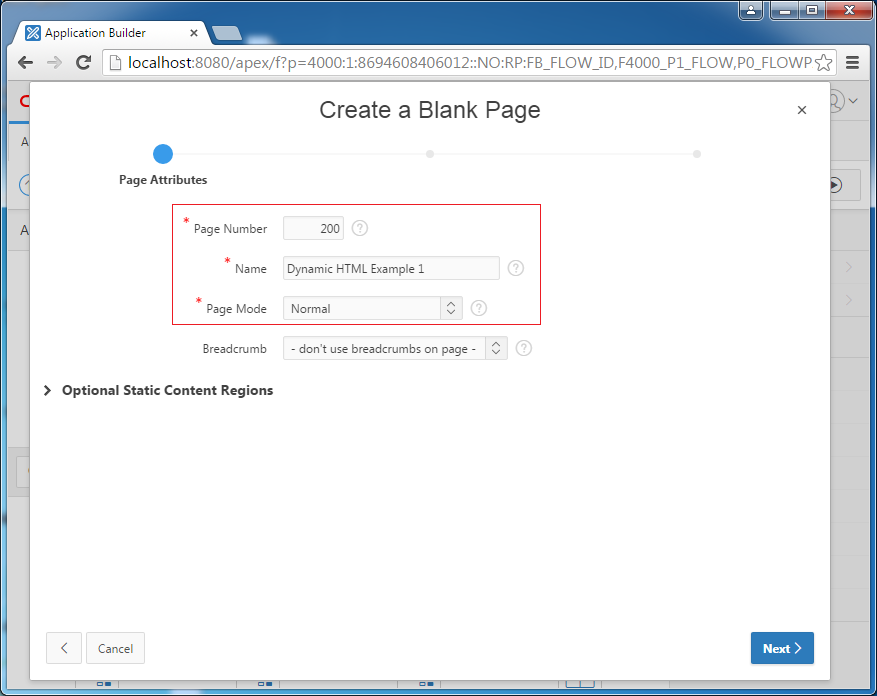Click the Page Attributes step label
The width and height of the screenshot is (877, 696).
point(163,180)
